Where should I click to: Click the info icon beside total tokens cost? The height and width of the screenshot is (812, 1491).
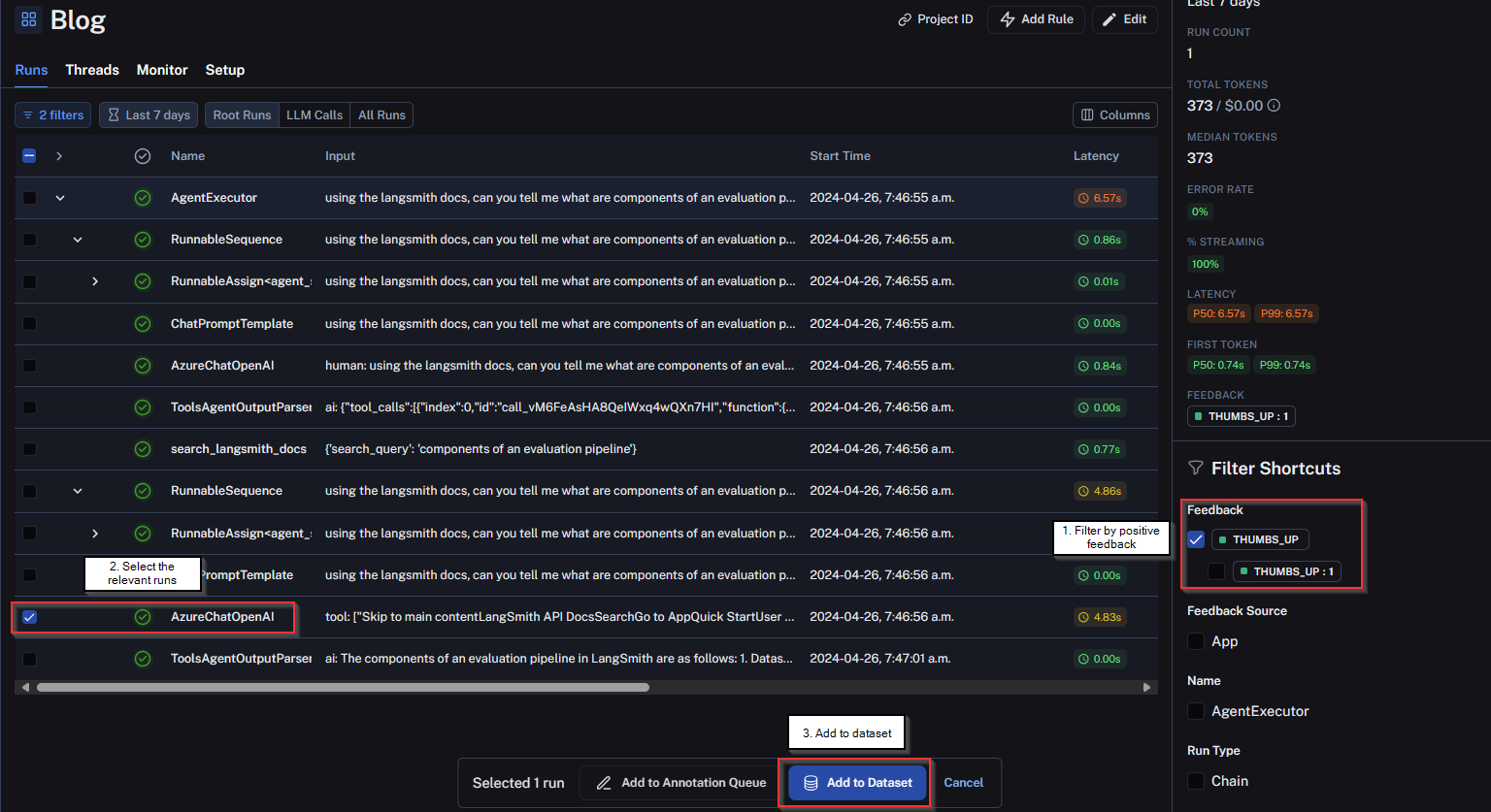[x=1274, y=106]
